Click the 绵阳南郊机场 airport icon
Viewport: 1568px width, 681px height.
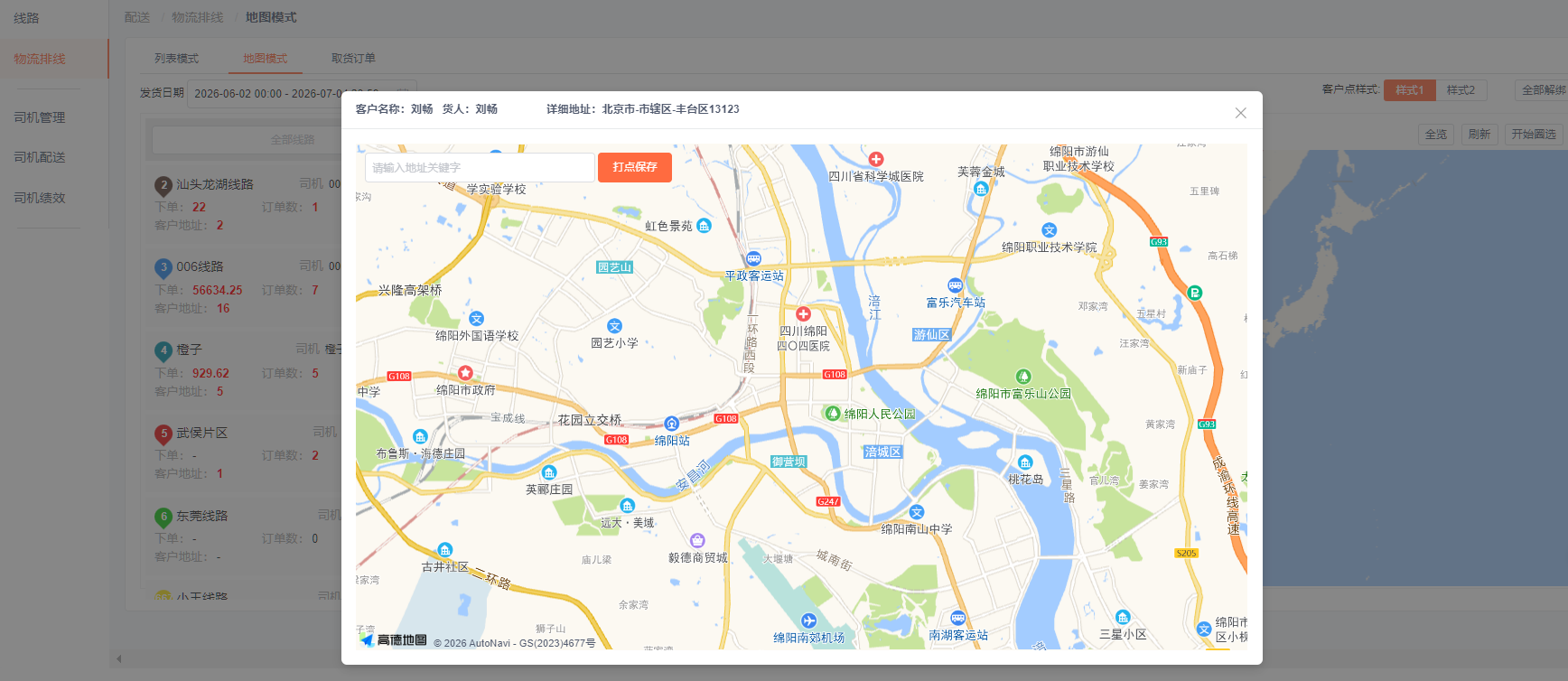(x=808, y=620)
